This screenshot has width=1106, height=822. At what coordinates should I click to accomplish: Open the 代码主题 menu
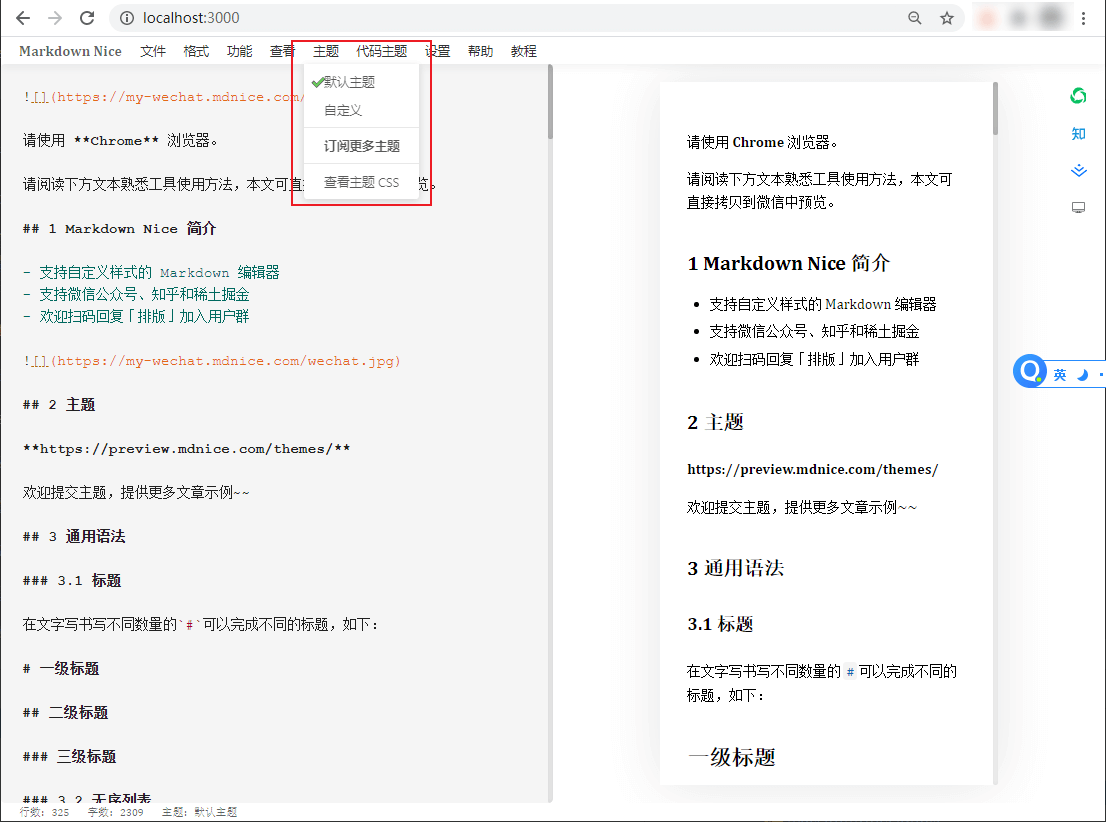(382, 51)
